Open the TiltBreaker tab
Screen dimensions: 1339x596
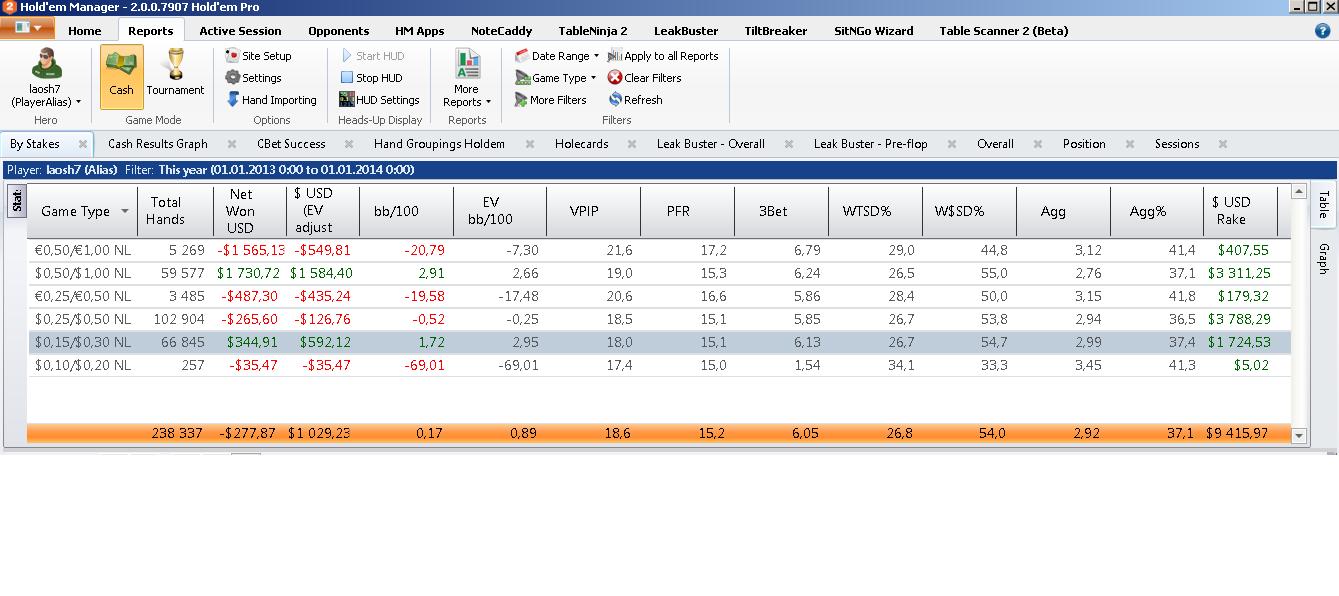coord(776,31)
